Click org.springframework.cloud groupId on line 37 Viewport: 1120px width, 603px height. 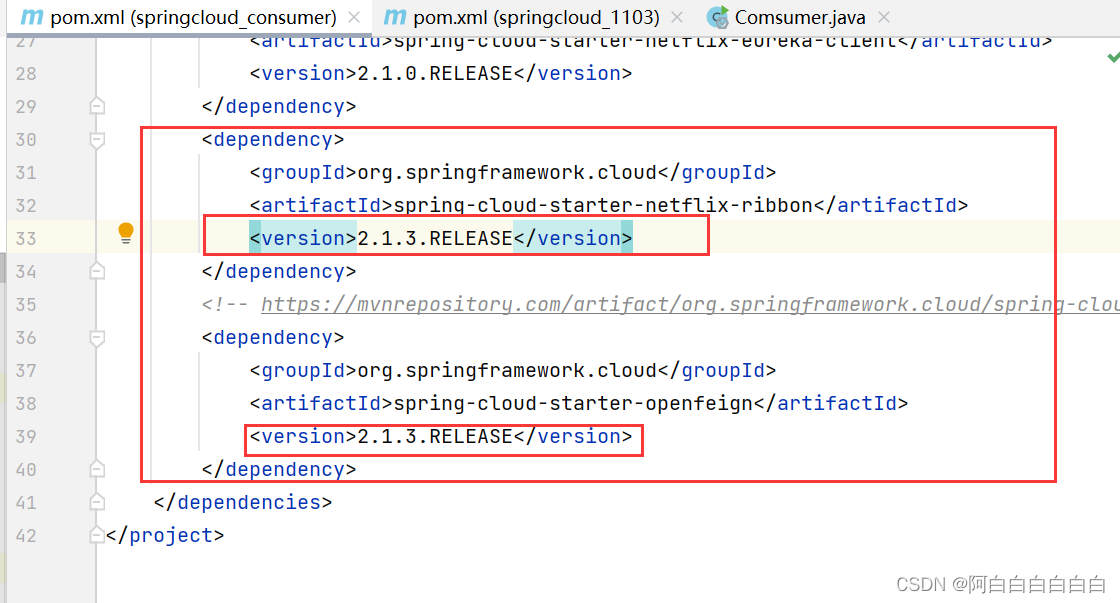[506, 371]
